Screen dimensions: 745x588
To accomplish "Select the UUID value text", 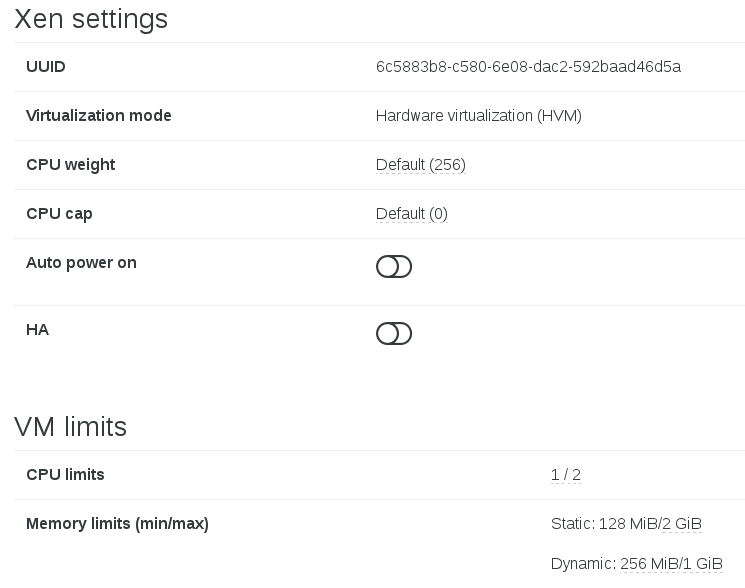I will pos(528,66).
